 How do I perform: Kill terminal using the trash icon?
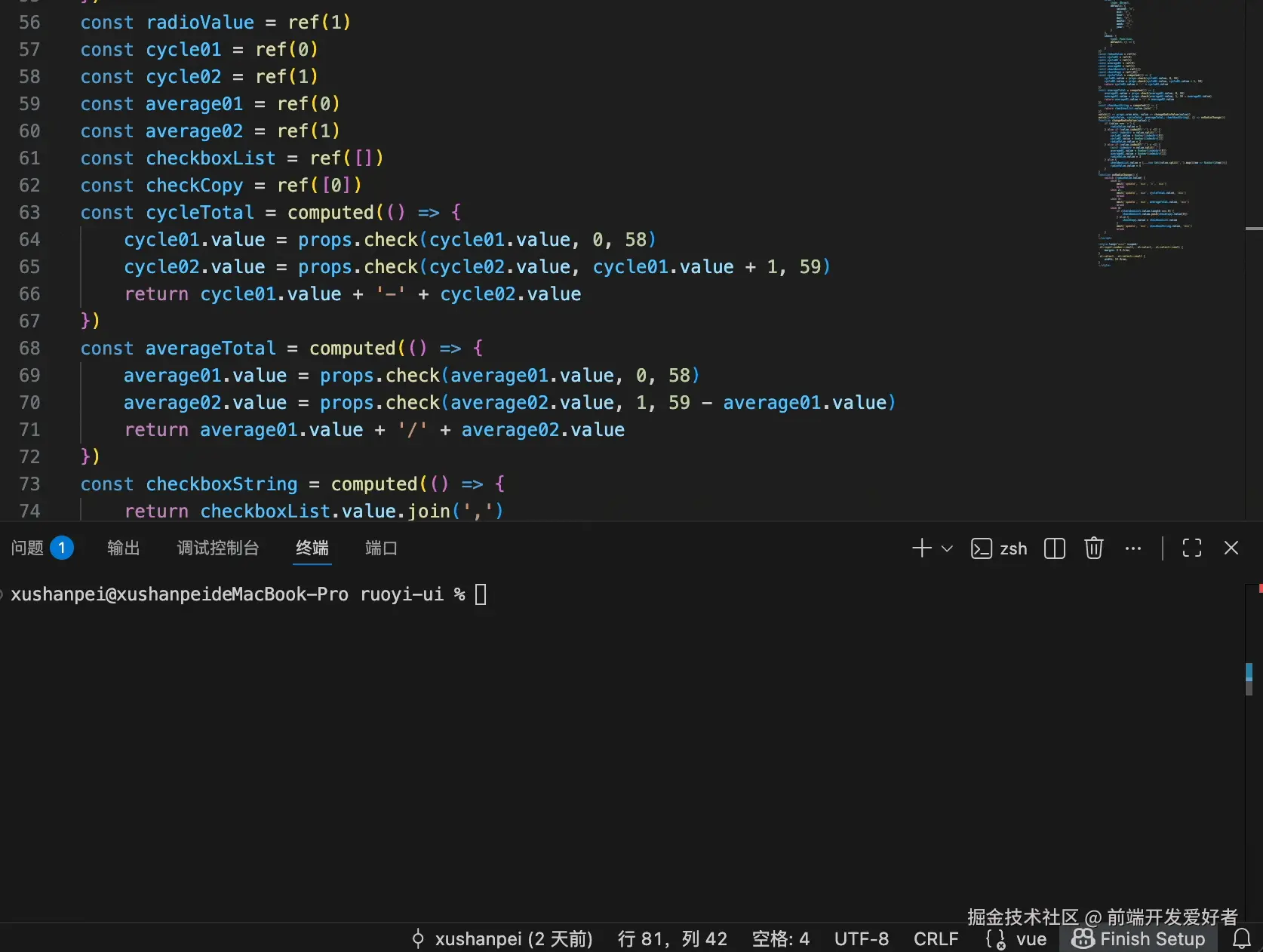pos(1093,548)
